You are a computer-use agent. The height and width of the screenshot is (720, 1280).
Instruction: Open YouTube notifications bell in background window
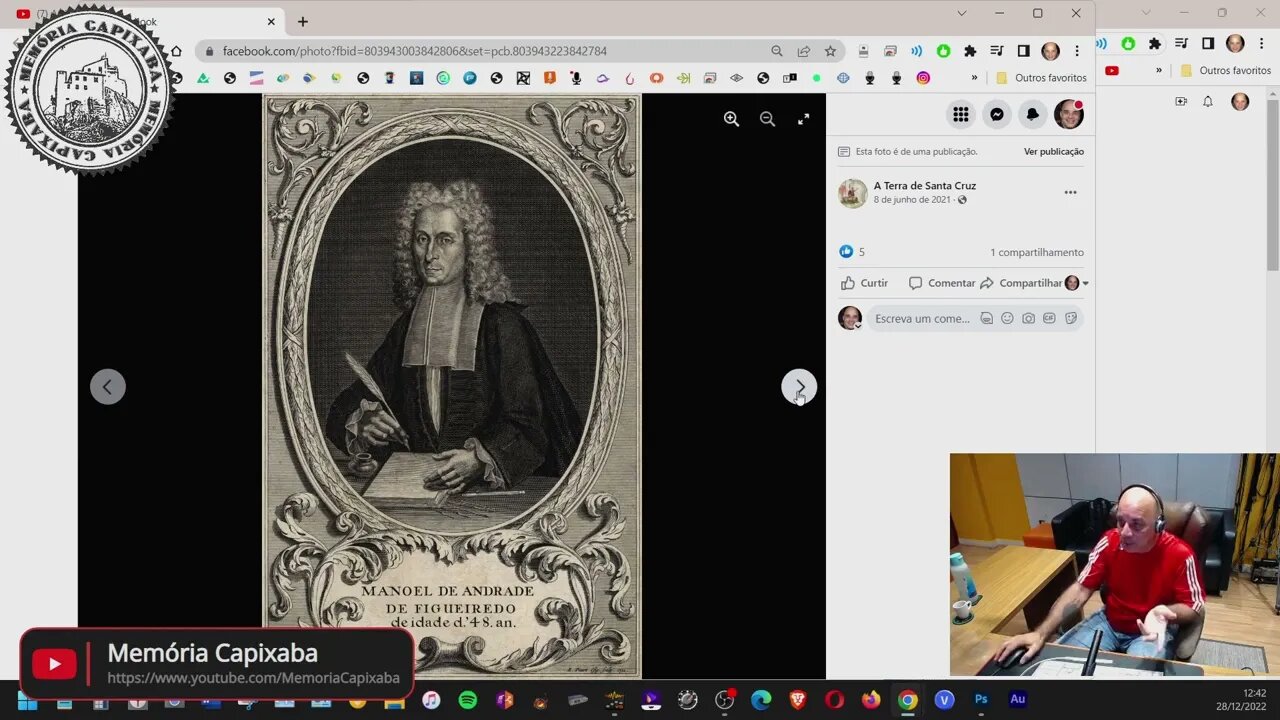coord(1208,102)
